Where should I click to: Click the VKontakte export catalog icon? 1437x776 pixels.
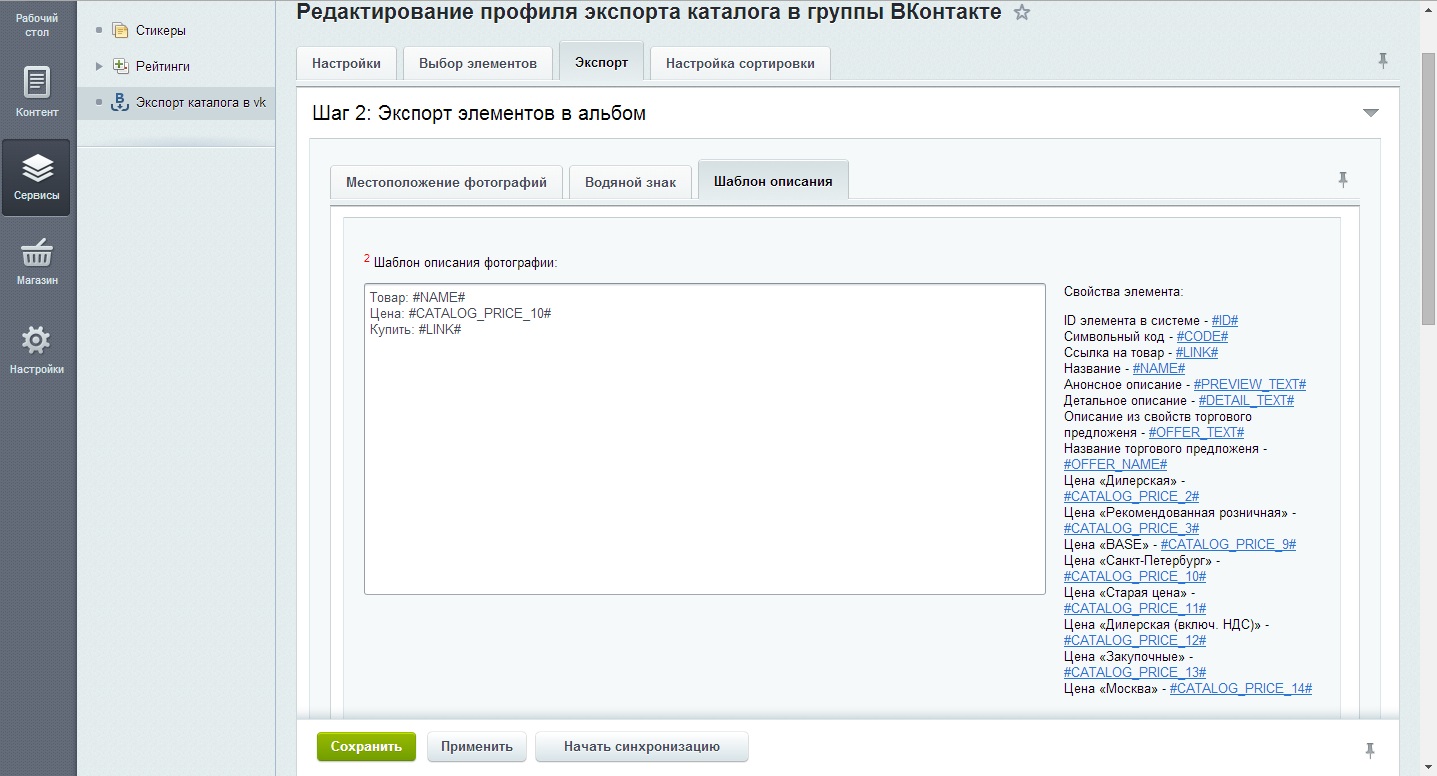(x=122, y=101)
